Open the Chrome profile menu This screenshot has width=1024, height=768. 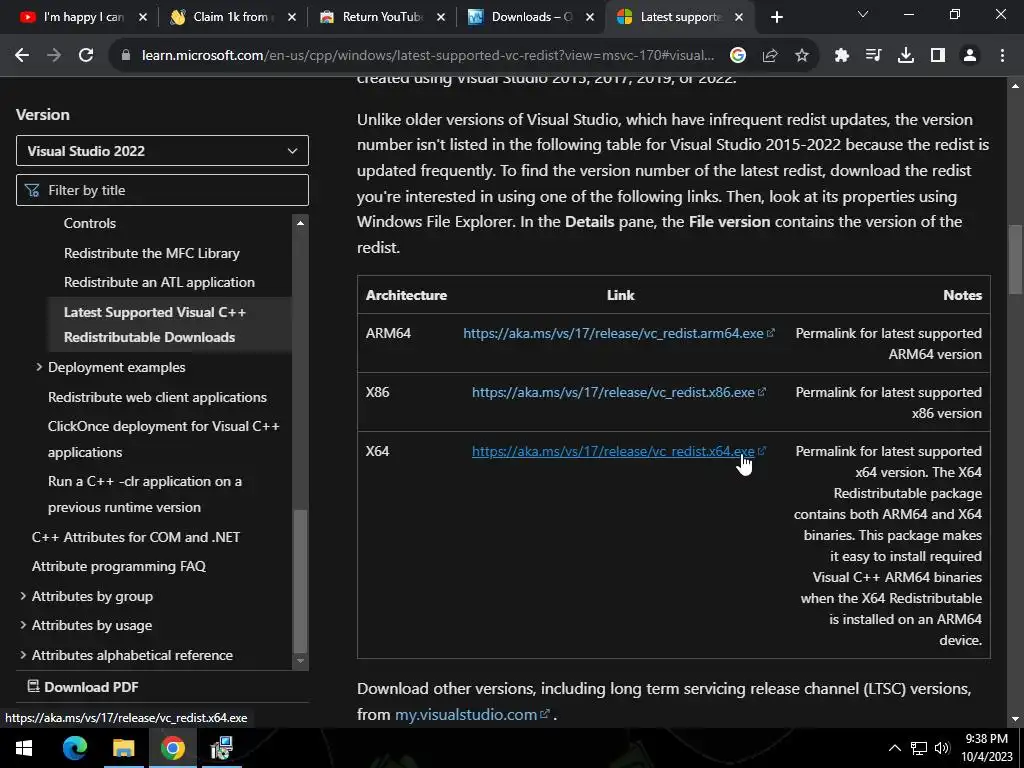(970, 56)
